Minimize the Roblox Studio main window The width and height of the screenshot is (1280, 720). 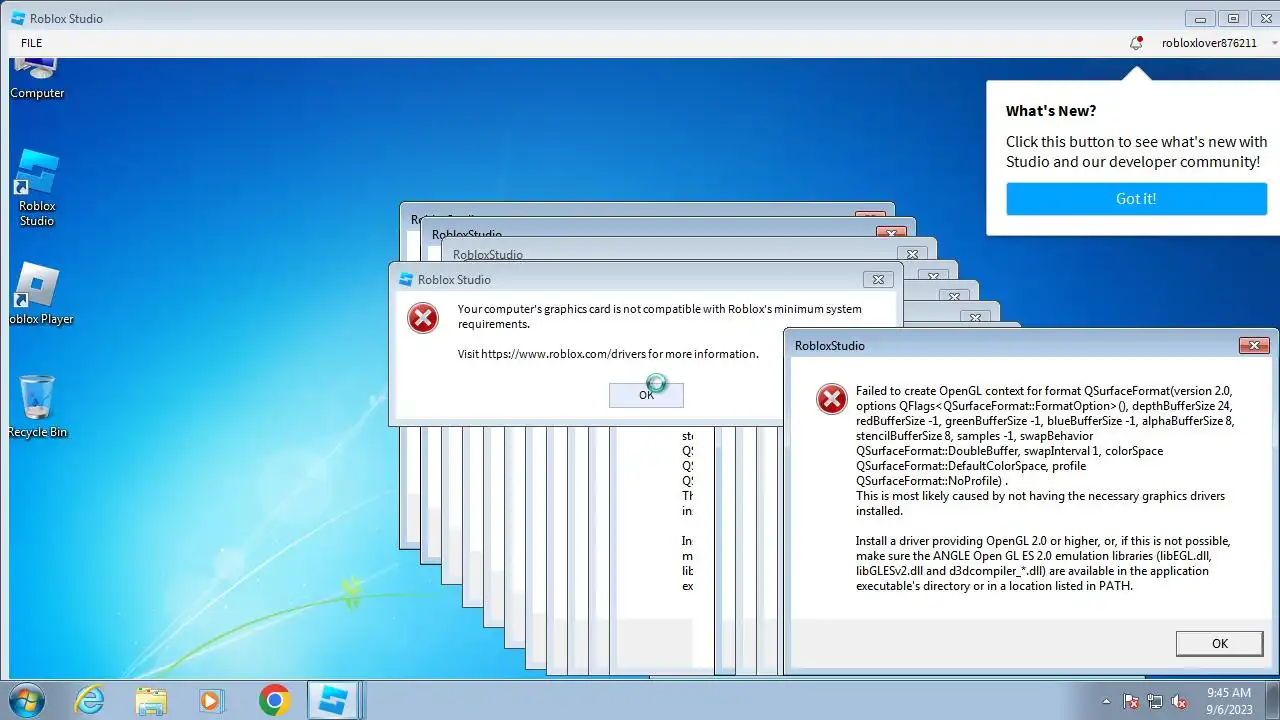tap(1201, 18)
